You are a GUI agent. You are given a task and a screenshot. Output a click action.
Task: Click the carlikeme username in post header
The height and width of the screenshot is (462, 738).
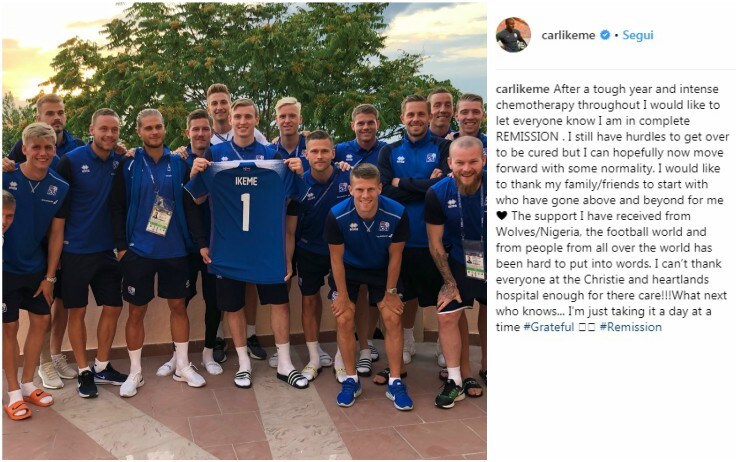[x=568, y=35]
